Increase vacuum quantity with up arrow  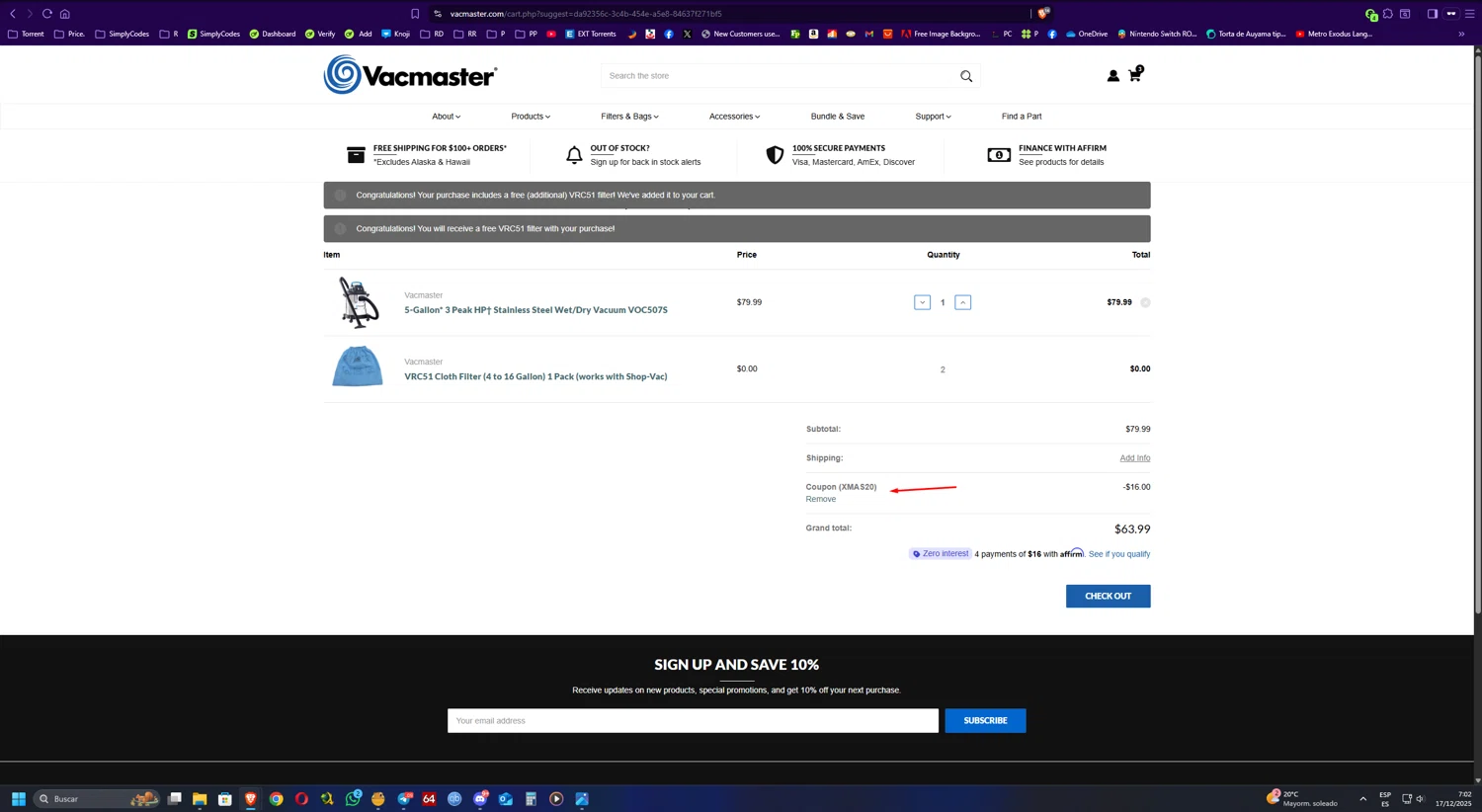963,302
